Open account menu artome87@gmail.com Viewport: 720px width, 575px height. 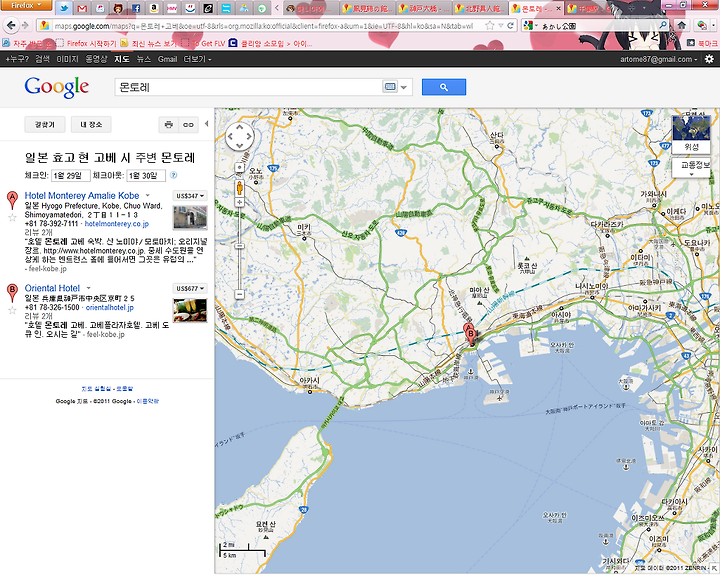(x=658, y=59)
